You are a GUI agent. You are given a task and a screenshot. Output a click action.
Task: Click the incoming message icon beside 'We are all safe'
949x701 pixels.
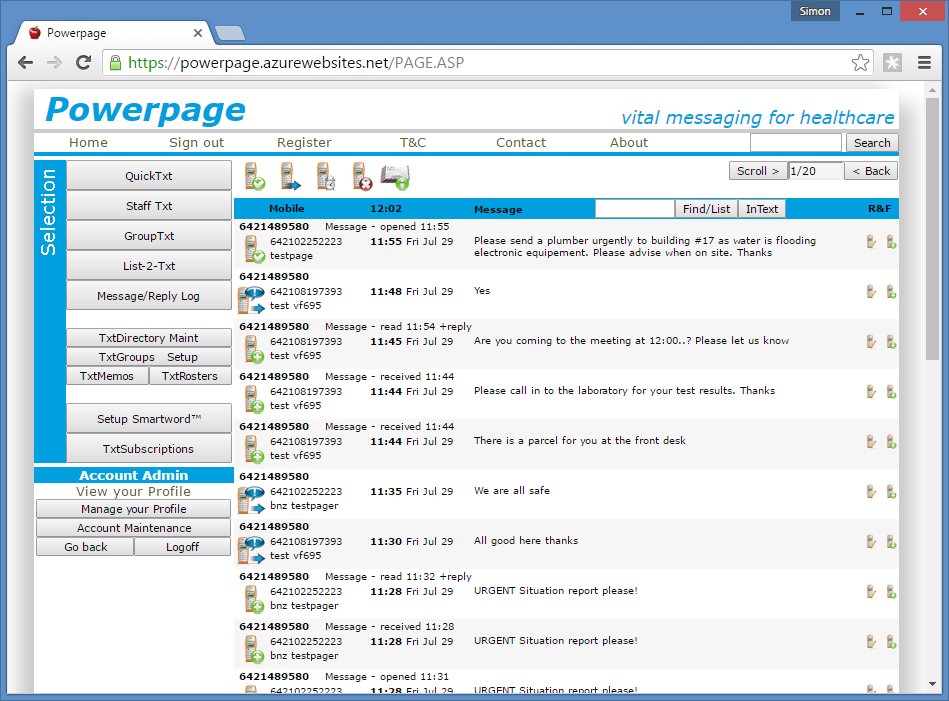tap(250, 498)
